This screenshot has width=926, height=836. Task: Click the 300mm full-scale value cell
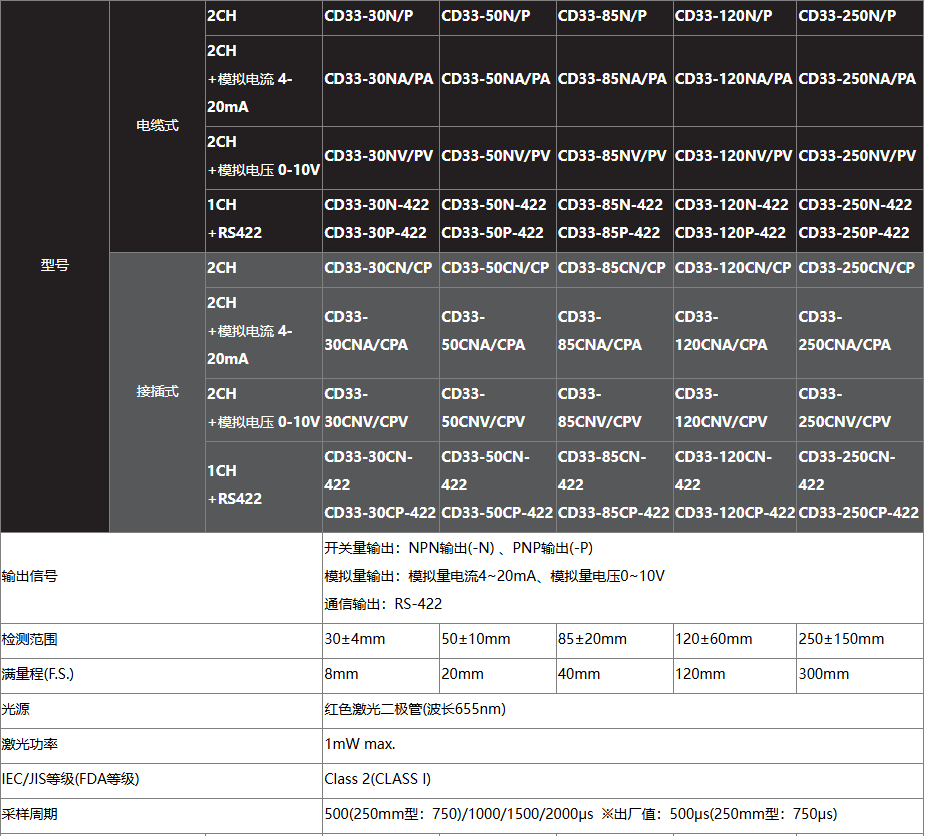coord(824,674)
